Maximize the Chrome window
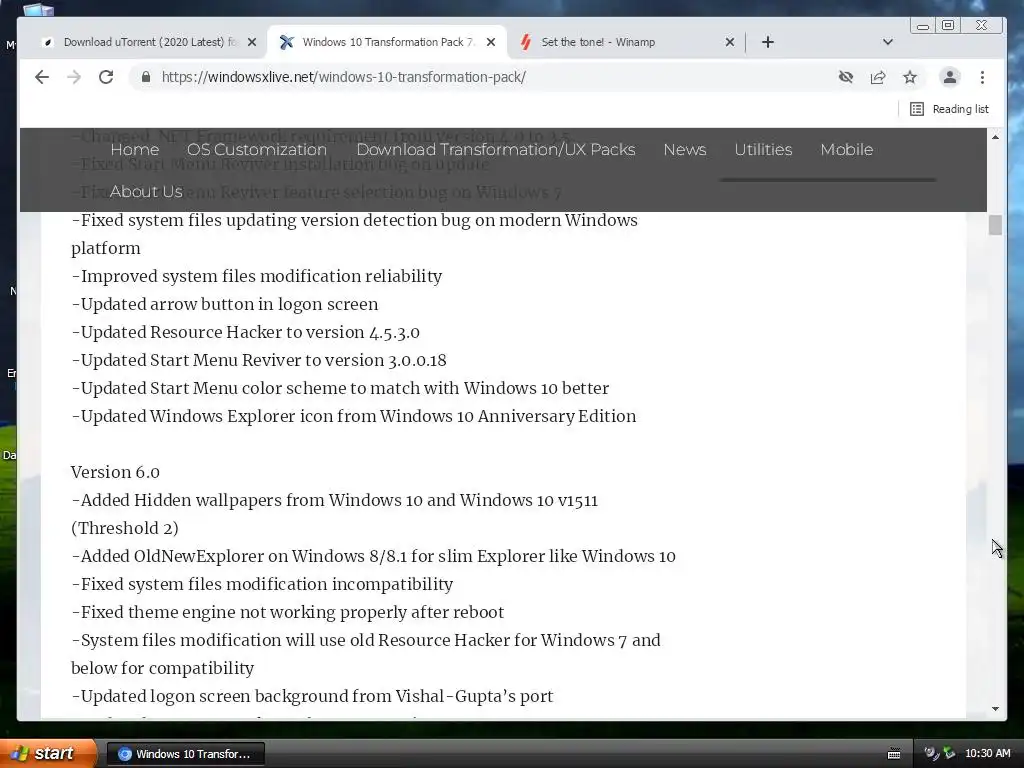Image resolution: width=1024 pixels, height=768 pixels. pos(948,25)
